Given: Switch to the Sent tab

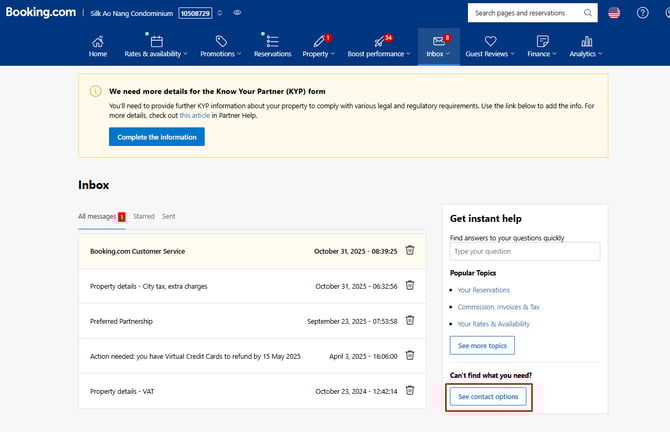Looking at the screenshot, I should [x=169, y=216].
